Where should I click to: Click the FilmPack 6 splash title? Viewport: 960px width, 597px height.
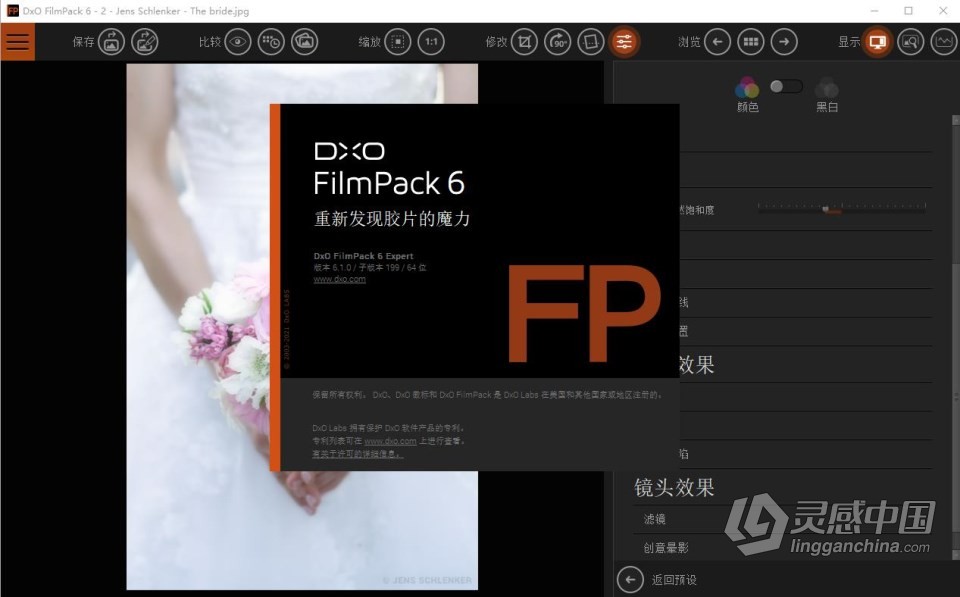tap(389, 183)
